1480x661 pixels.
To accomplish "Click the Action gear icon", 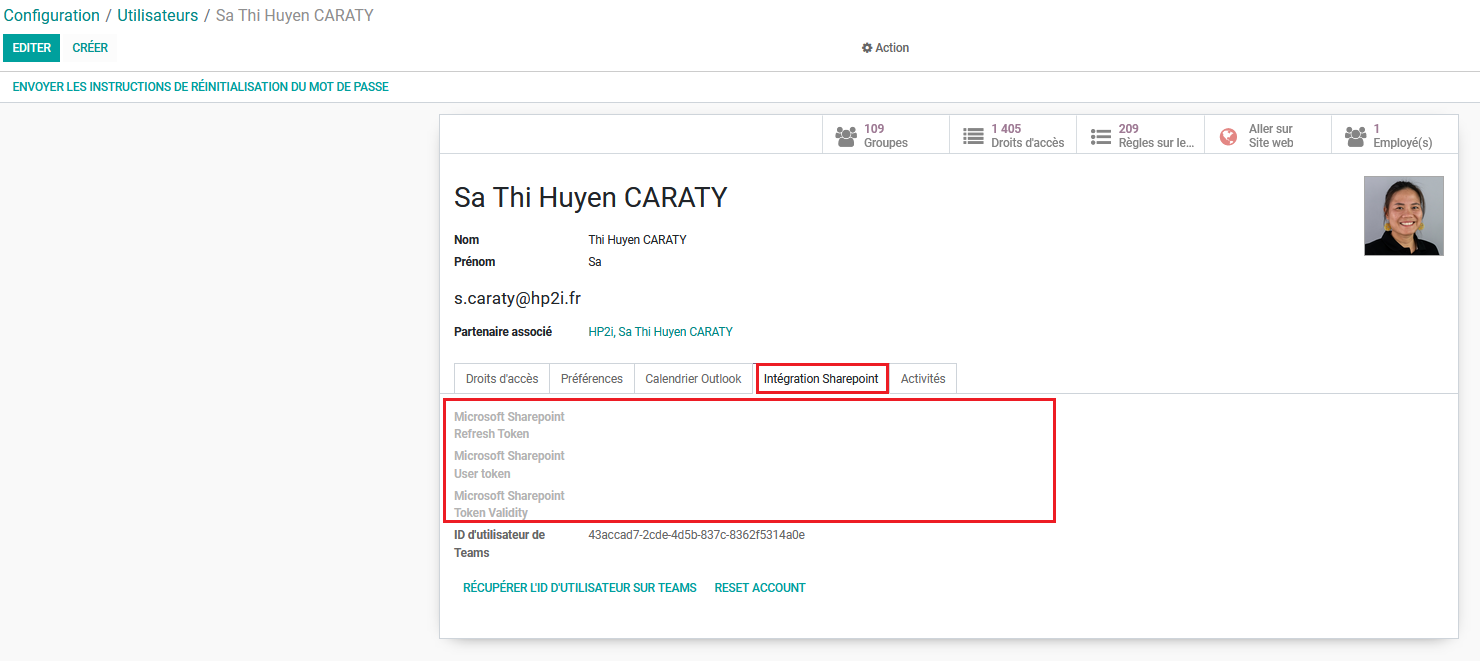I will pos(867,48).
